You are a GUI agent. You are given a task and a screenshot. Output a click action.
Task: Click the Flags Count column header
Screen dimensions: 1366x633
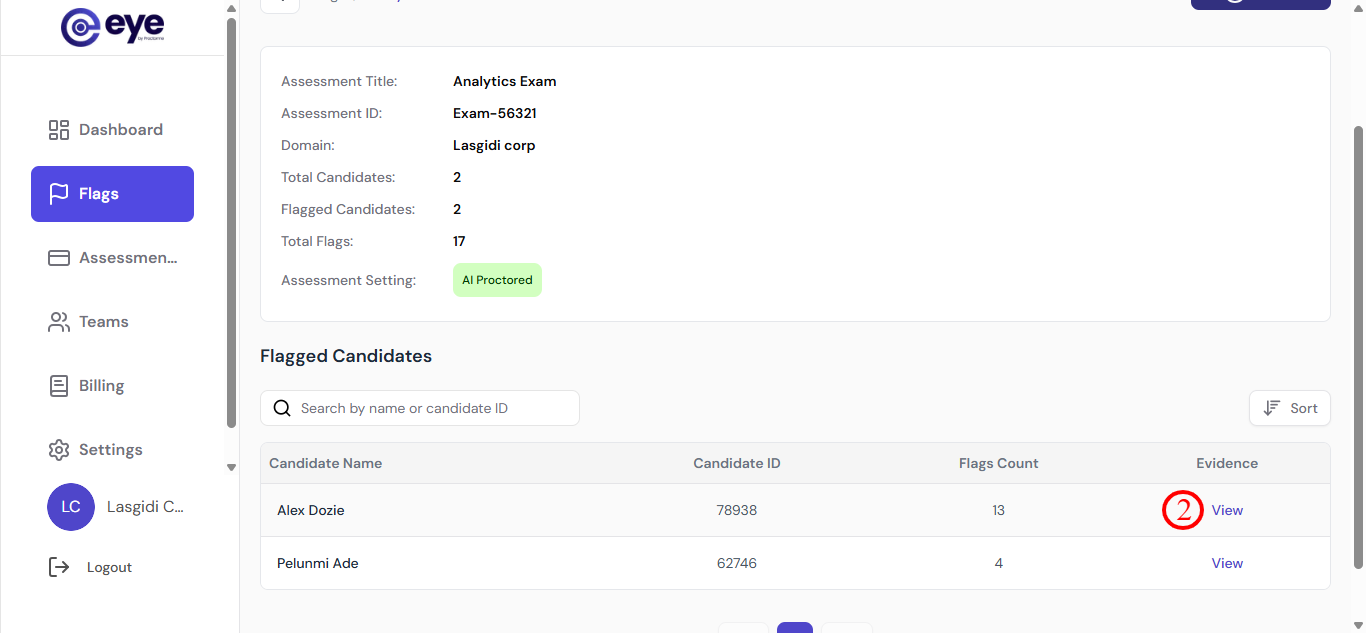tap(999, 463)
